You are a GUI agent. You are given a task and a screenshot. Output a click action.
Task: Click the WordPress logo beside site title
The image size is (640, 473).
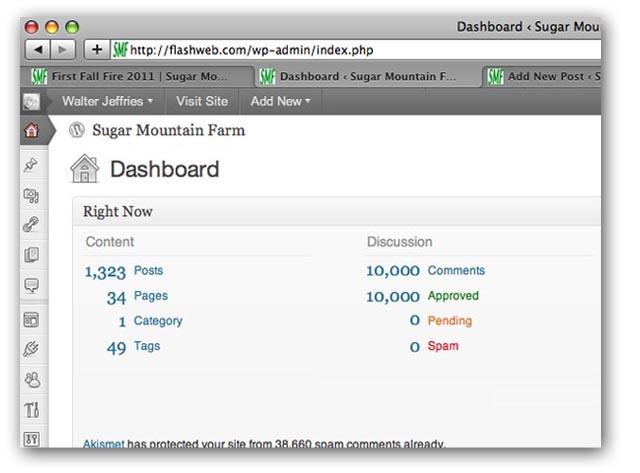(77, 130)
